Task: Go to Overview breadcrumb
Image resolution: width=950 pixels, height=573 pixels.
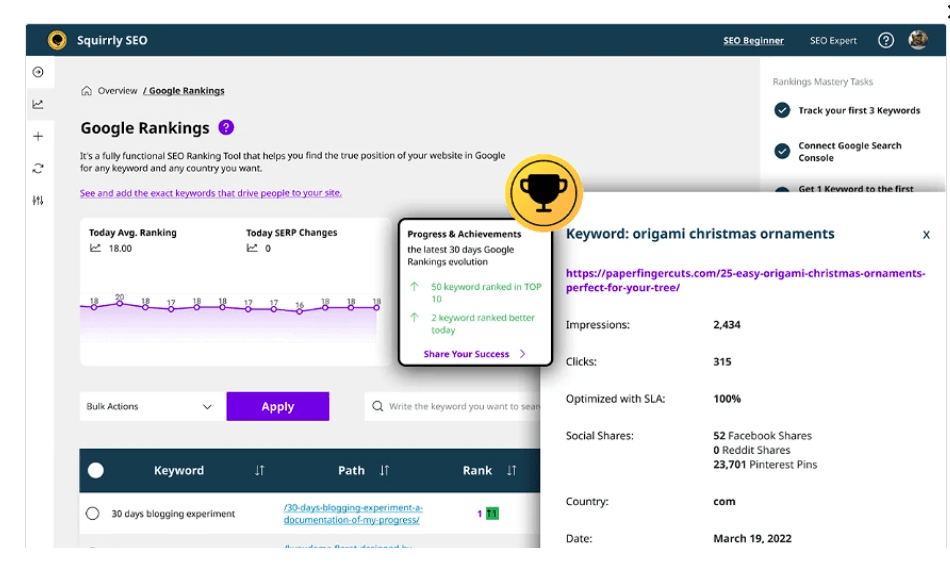Action: pos(118,91)
